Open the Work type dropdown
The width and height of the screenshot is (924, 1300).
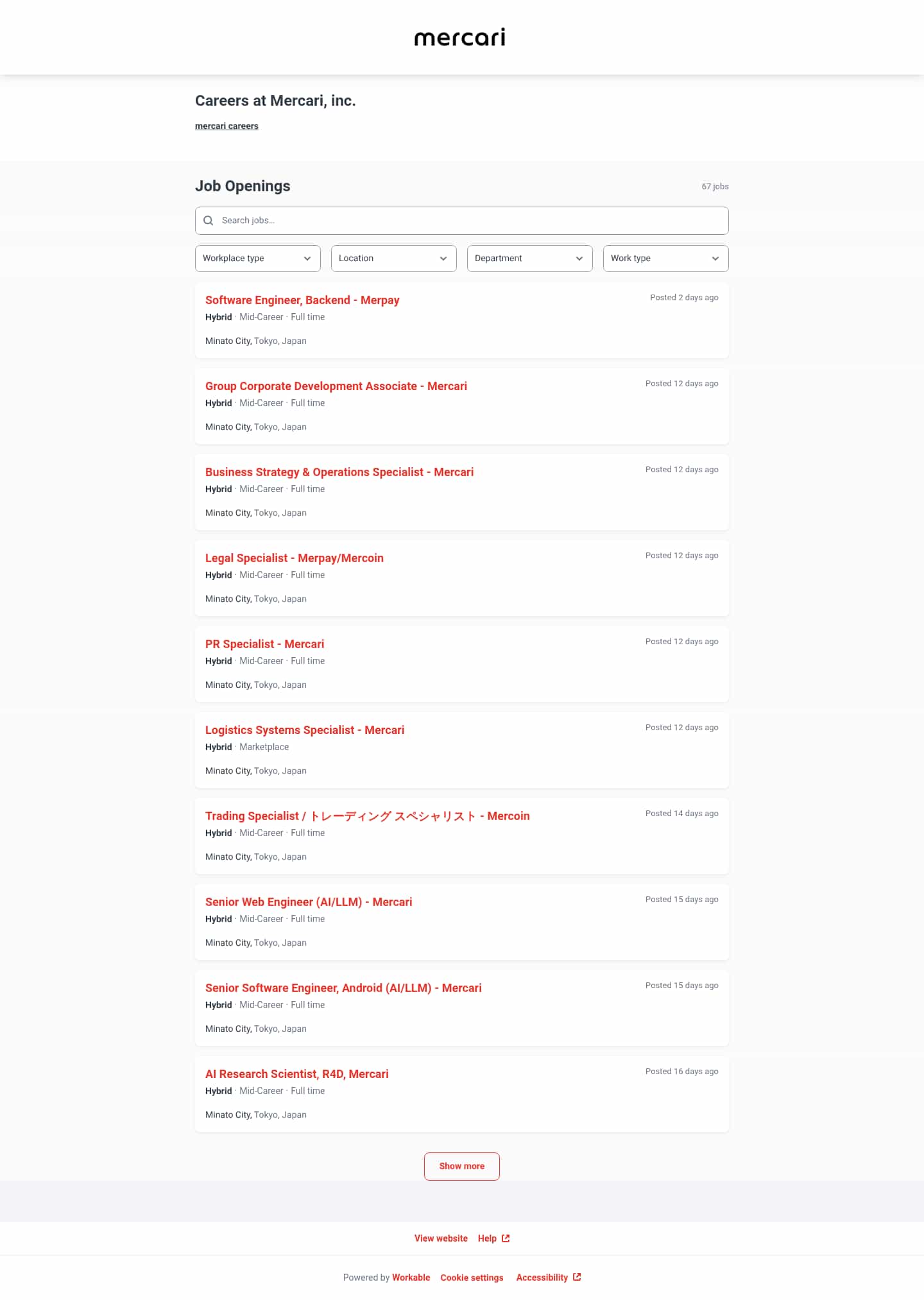tap(666, 259)
